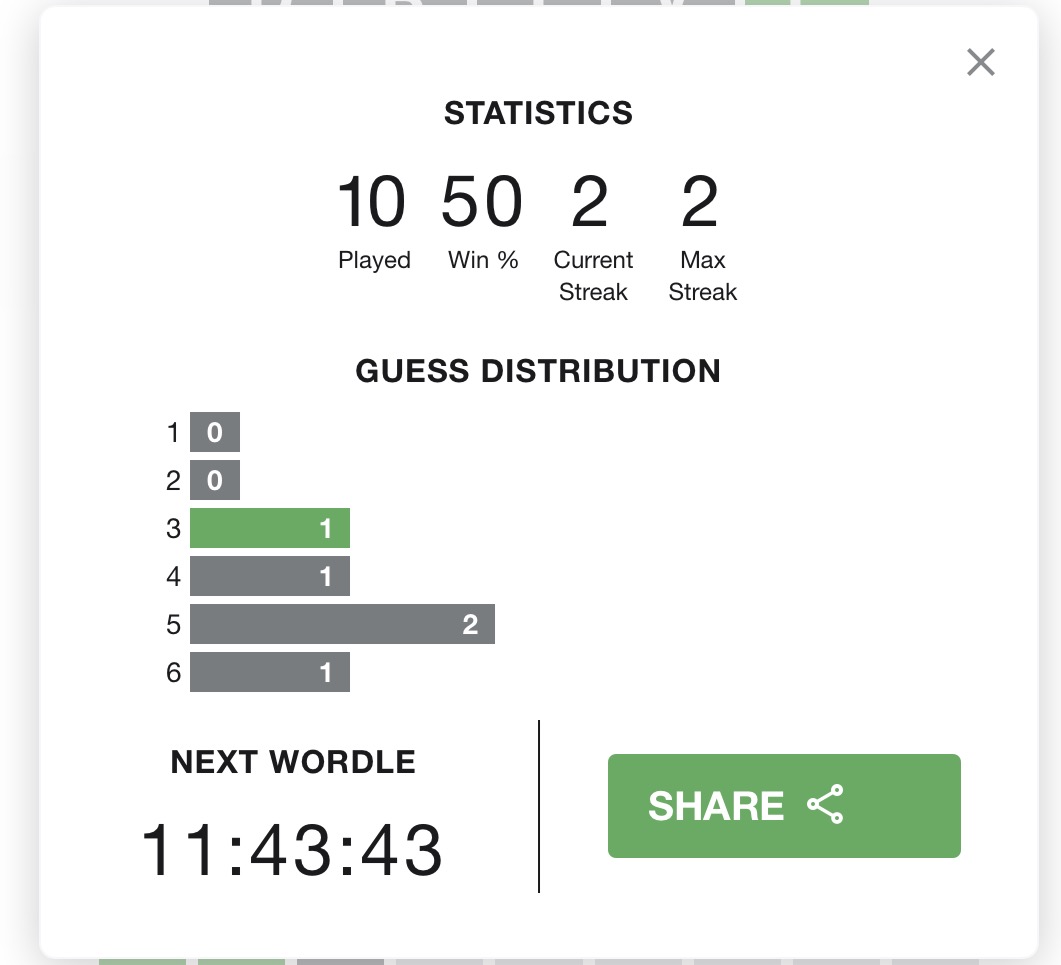Select the bar for 6 guesses
This screenshot has height=965, width=1061.
[x=270, y=672]
